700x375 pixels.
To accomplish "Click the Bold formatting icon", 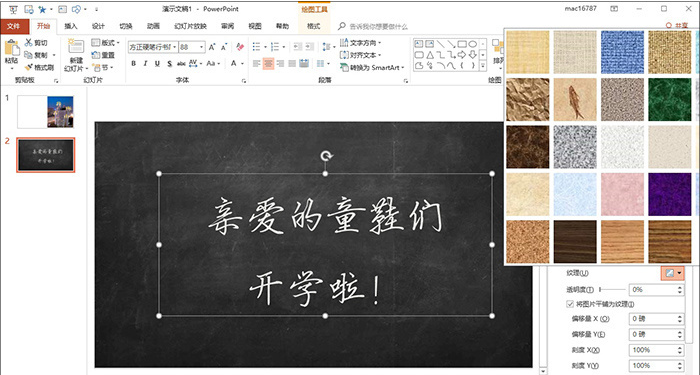I will click(133, 64).
